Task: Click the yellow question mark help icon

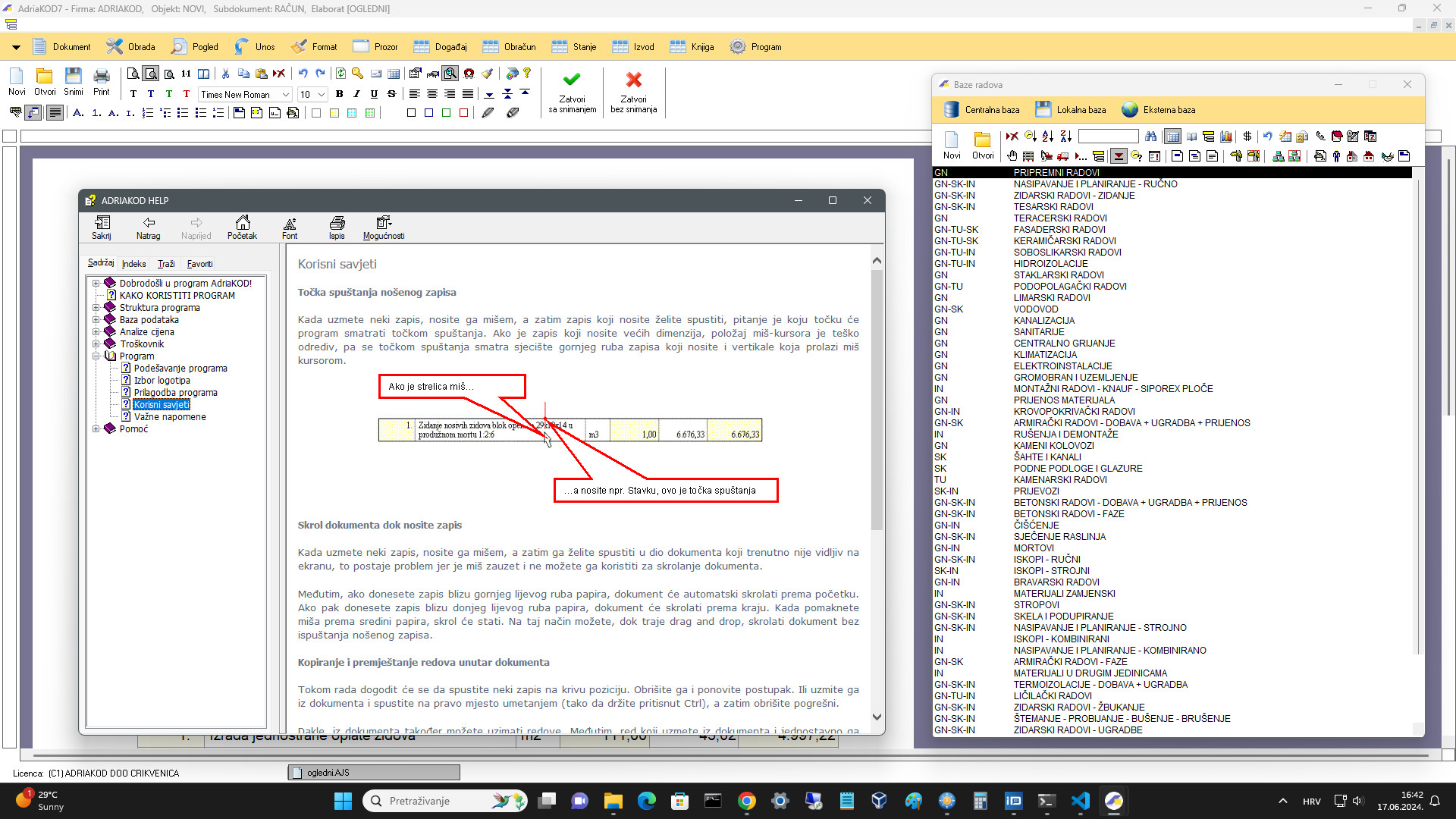Action: pyautogui.click(x=527, y=74)
